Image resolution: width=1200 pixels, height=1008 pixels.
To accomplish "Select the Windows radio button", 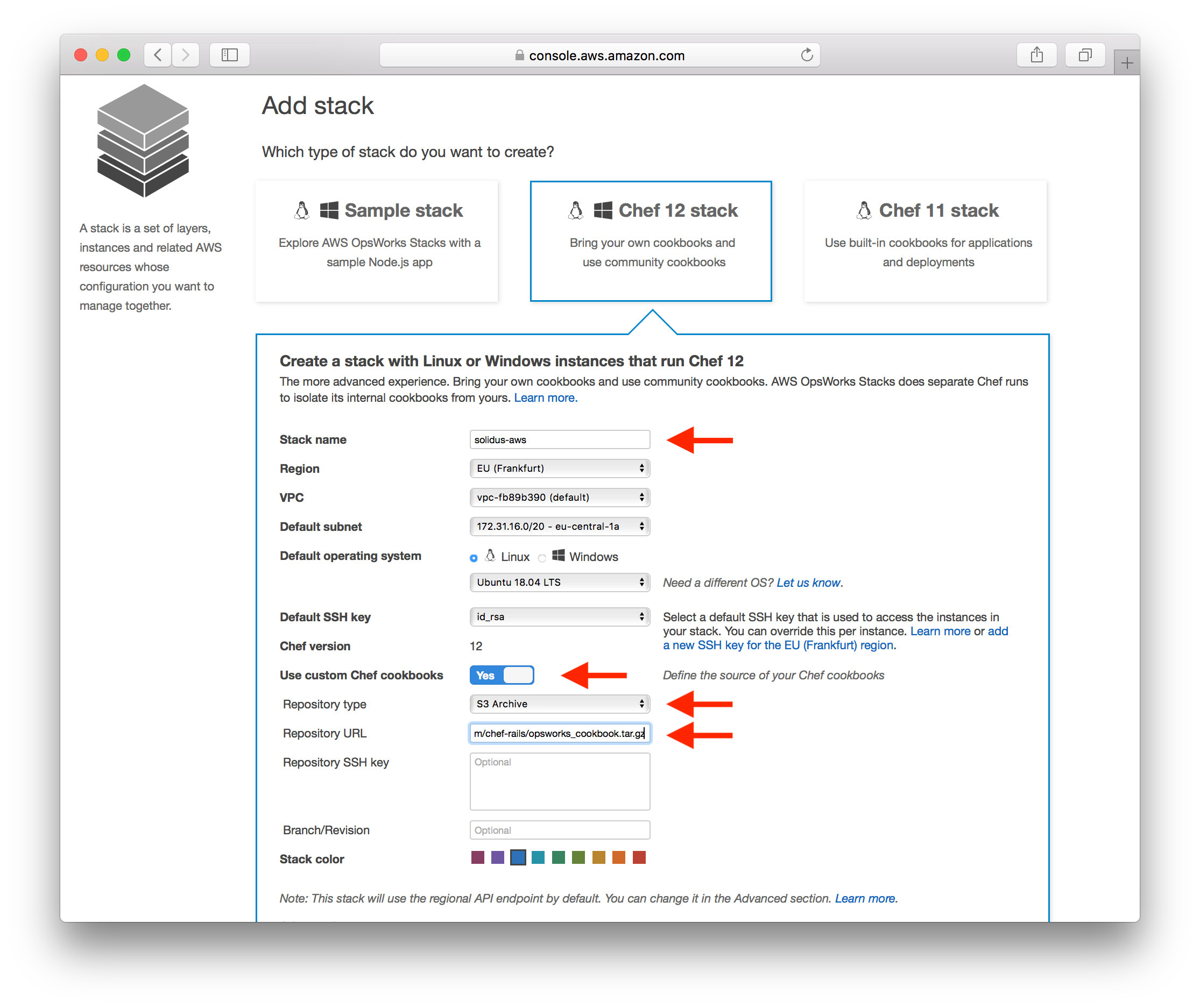I will point(541,557).
